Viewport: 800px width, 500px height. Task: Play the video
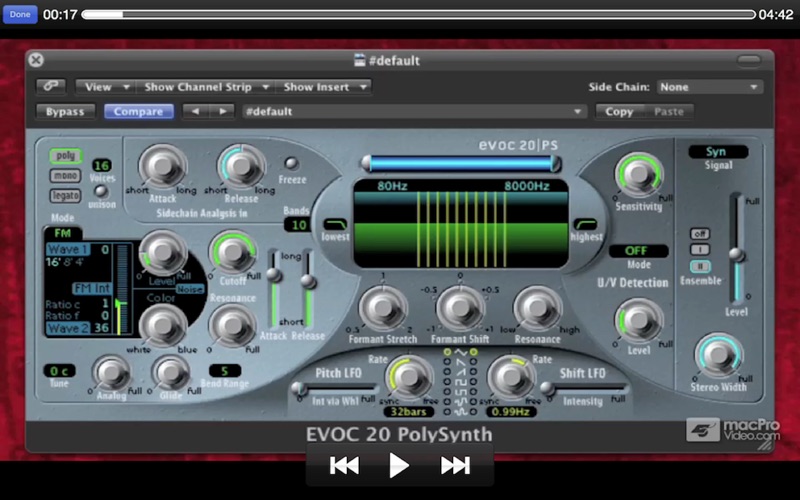(x=398, y=465)
